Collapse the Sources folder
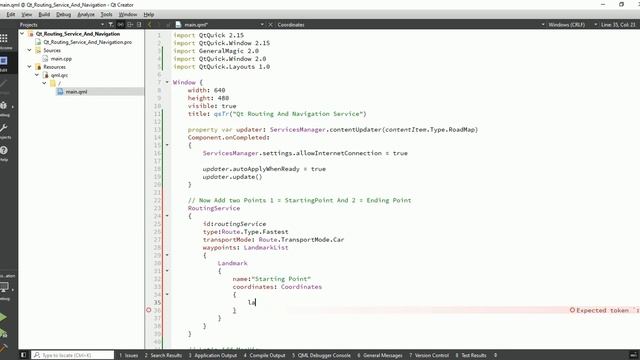The height and width of the screenshot is (360, 640). point(29,50)
